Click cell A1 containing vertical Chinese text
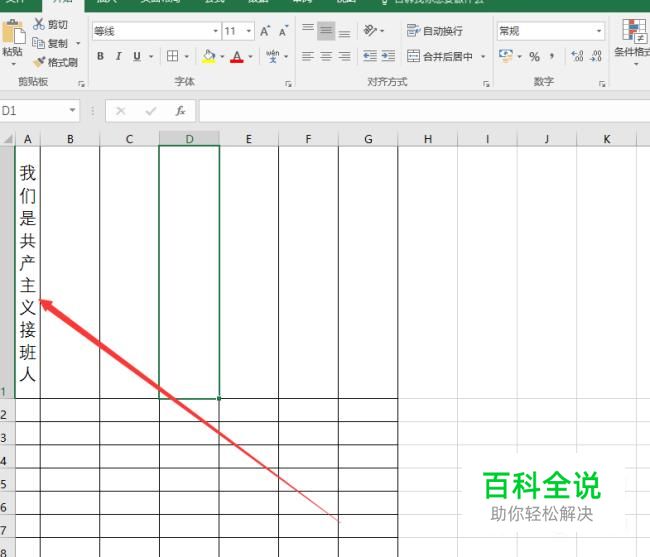The image size is (650, 557). coord(28,272)
